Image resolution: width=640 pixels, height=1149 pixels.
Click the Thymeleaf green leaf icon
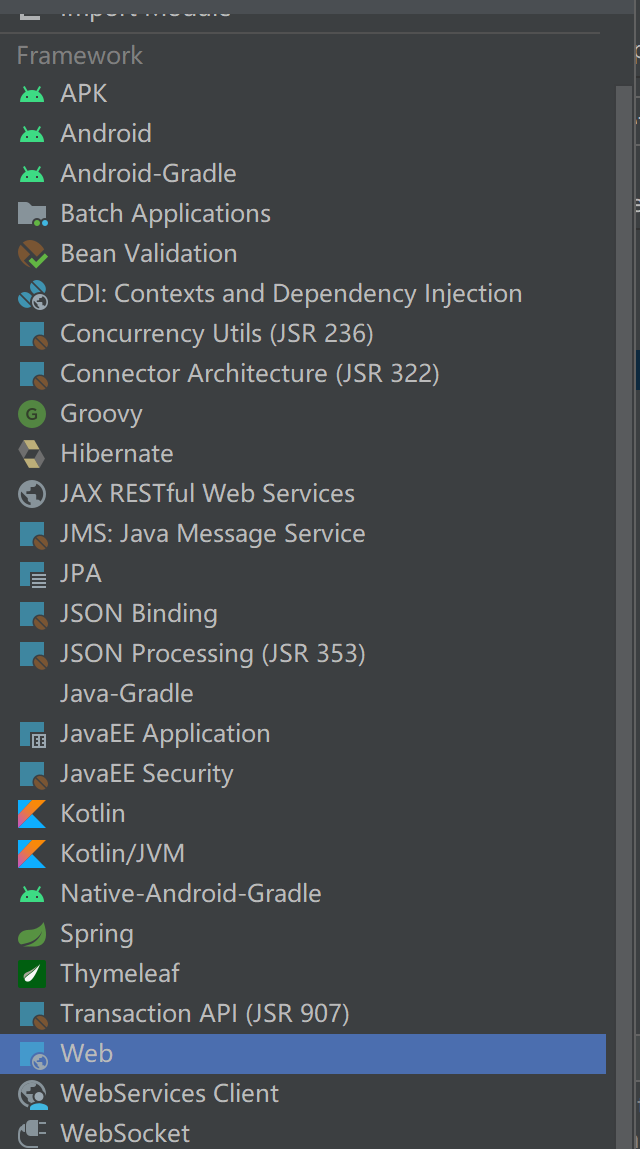point(32,974)
